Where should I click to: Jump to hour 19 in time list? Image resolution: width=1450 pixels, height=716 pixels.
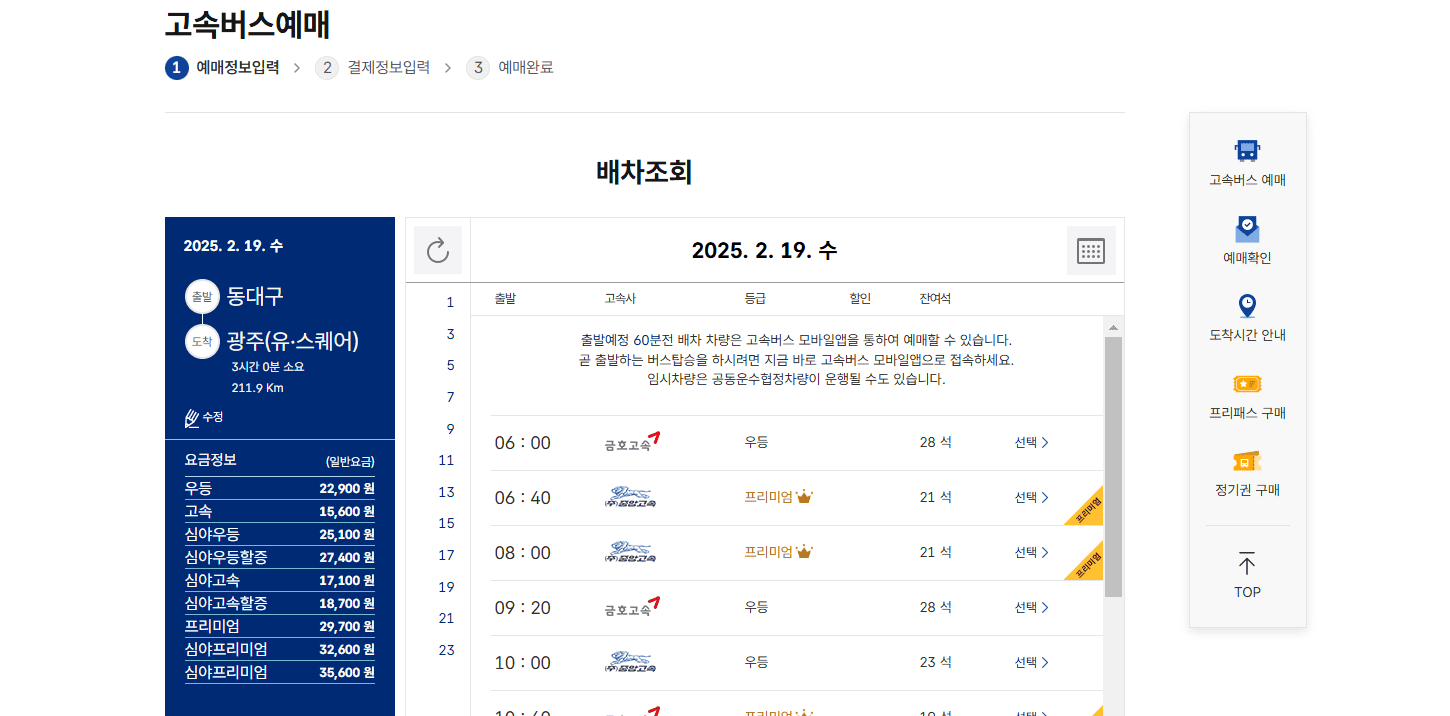click(x=447, y=587)
